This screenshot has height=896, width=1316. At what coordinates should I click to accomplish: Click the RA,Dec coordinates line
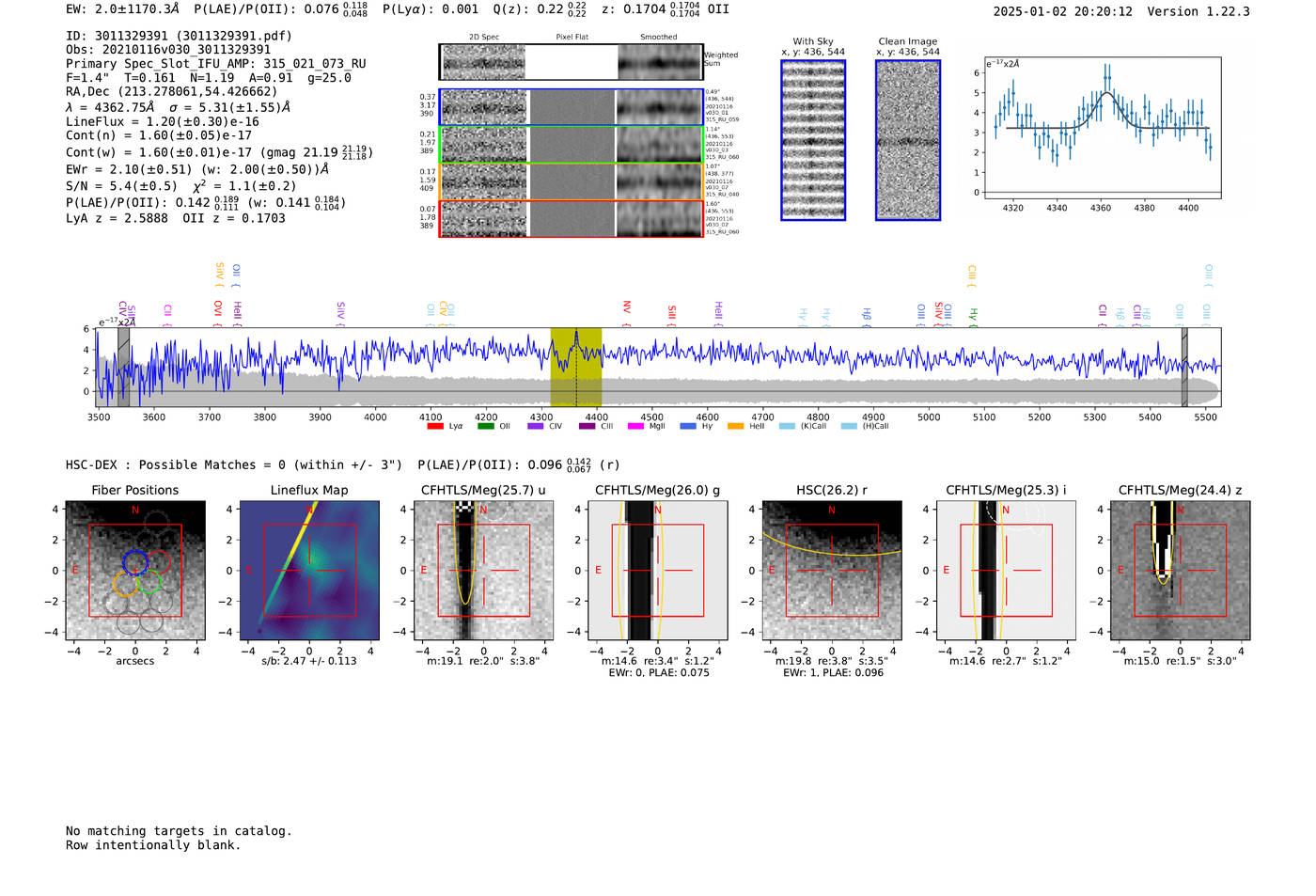(x=172, y=92)
